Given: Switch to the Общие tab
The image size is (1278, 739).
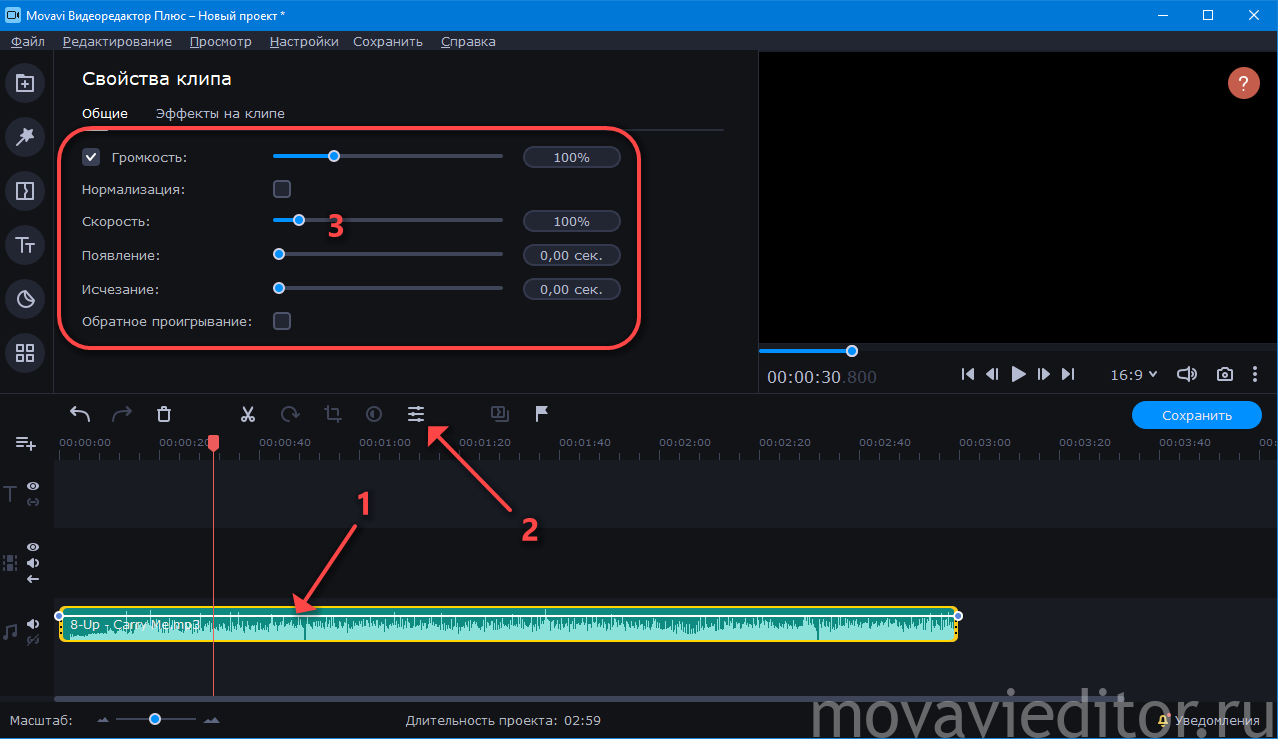Looking at the screenshot, I should pyautogui.click(x=105, y=113).
